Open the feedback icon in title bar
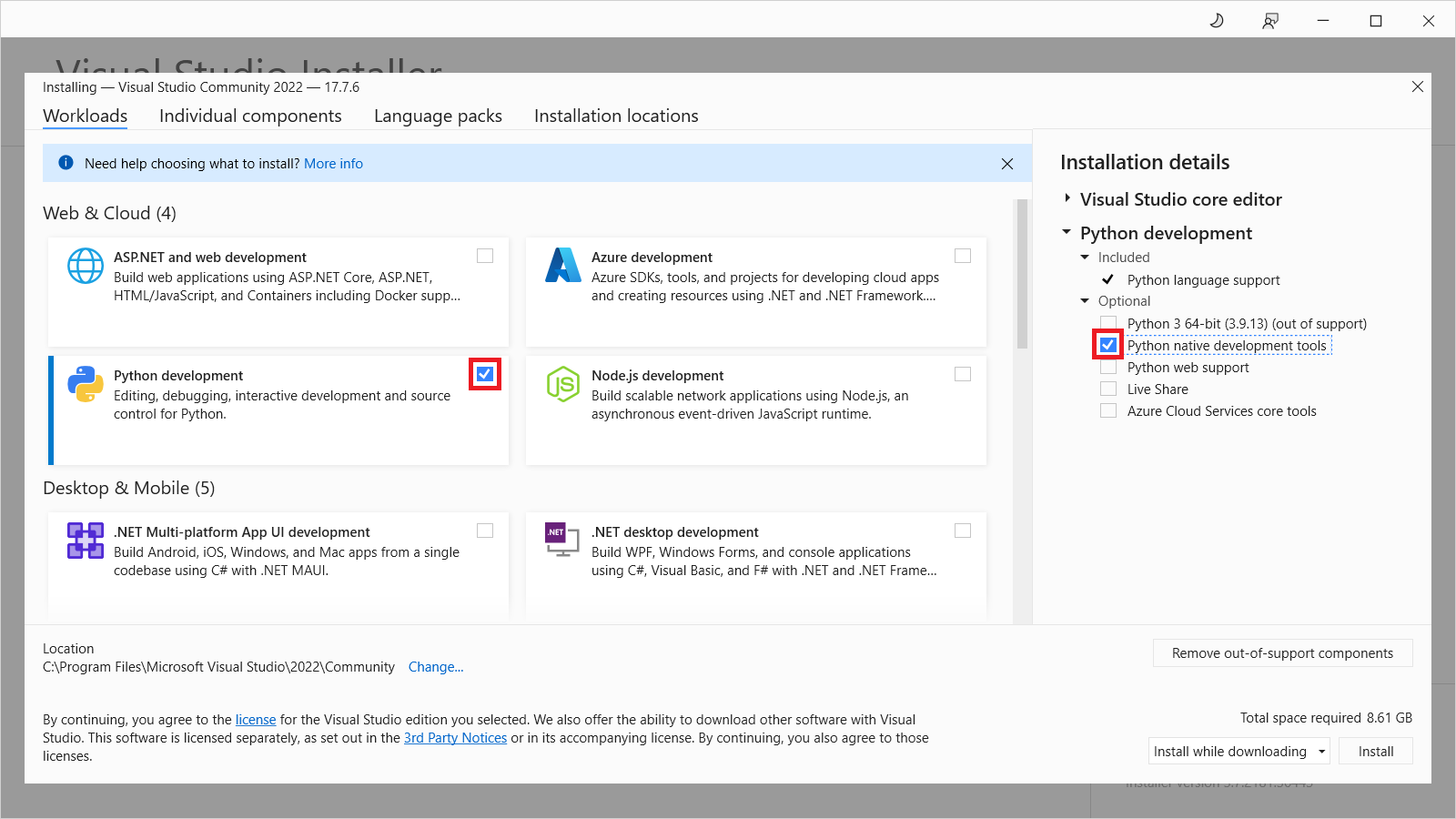1456x819 pixels. [x=1270, y=21]
